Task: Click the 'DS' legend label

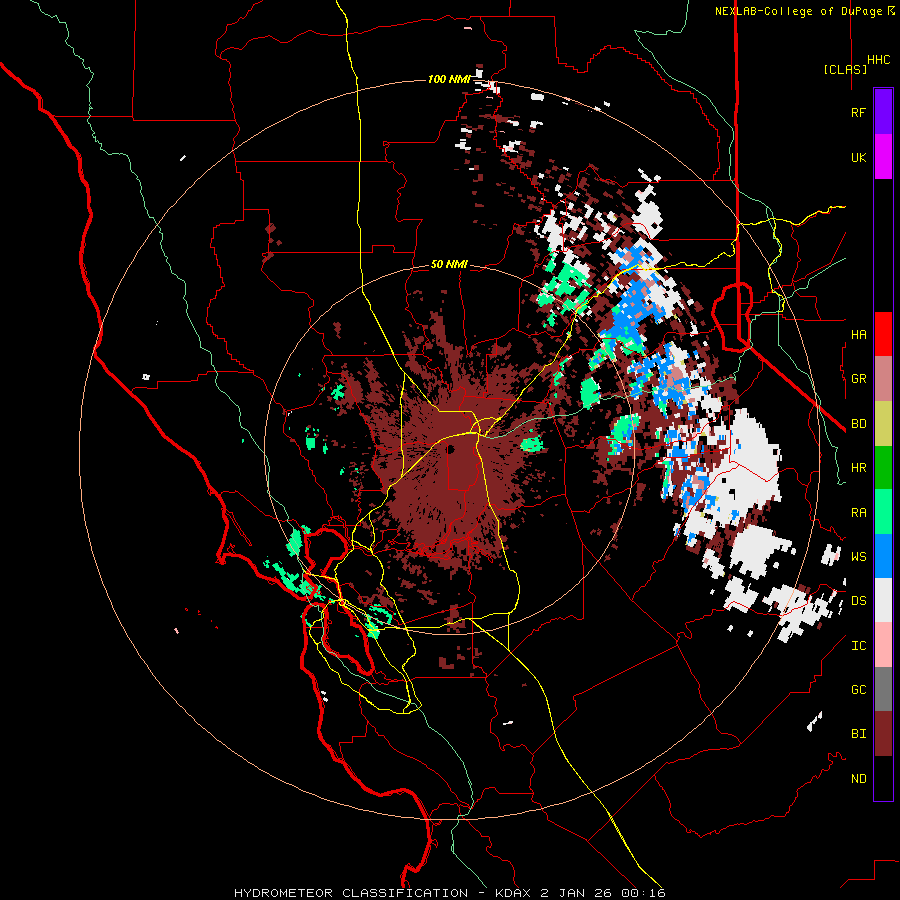Action: click(x=858, y=601)
